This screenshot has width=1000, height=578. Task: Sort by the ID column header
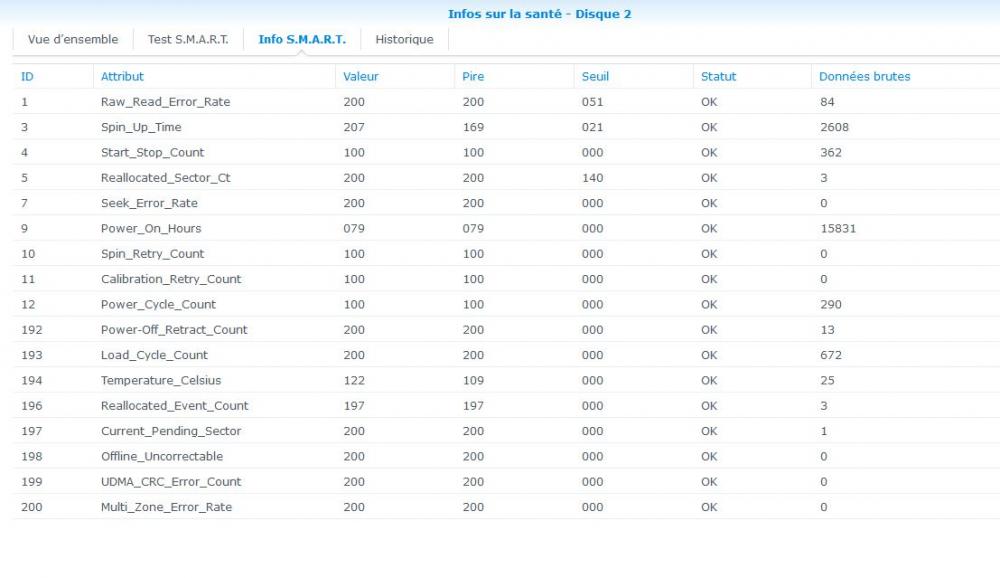tap(27, 77)
